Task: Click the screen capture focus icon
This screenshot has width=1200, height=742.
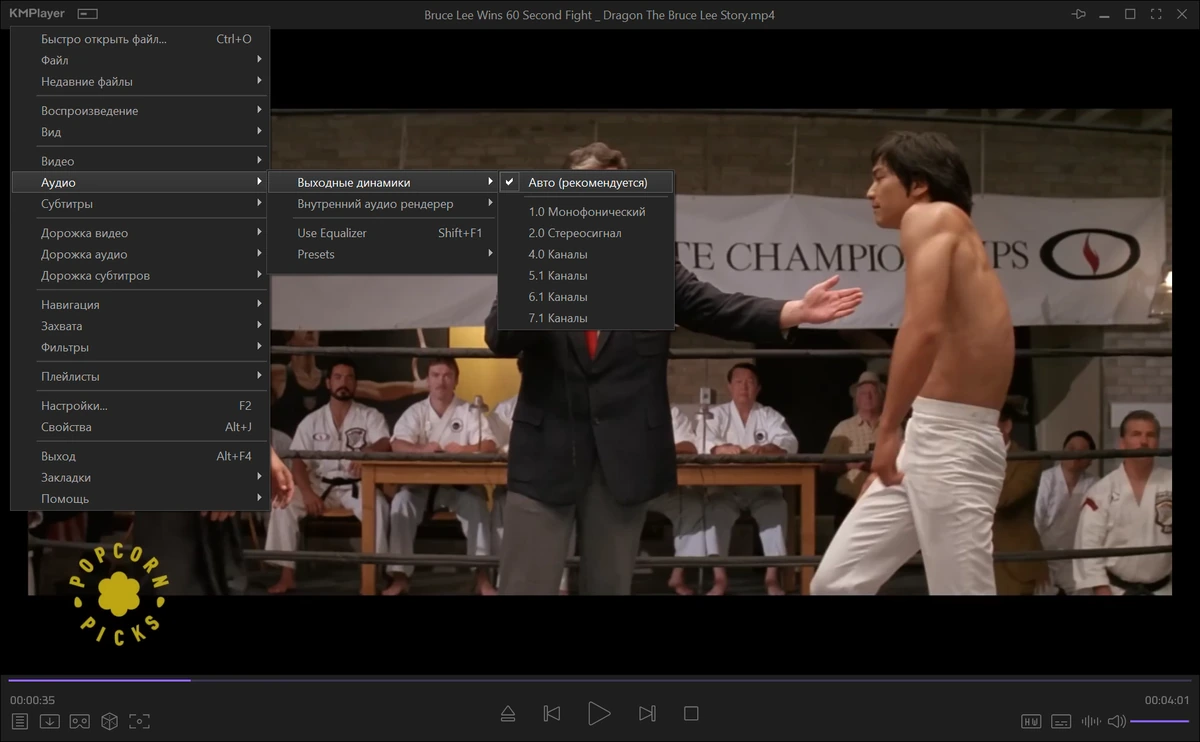Action: pyautogui.click(x=140, y=721)
